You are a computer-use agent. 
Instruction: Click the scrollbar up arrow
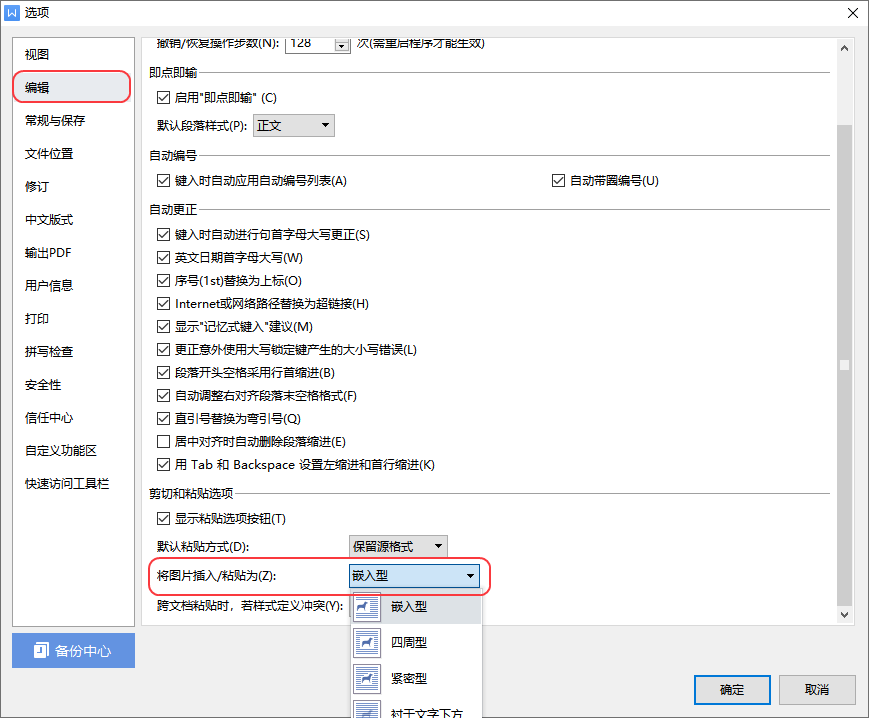844,48
